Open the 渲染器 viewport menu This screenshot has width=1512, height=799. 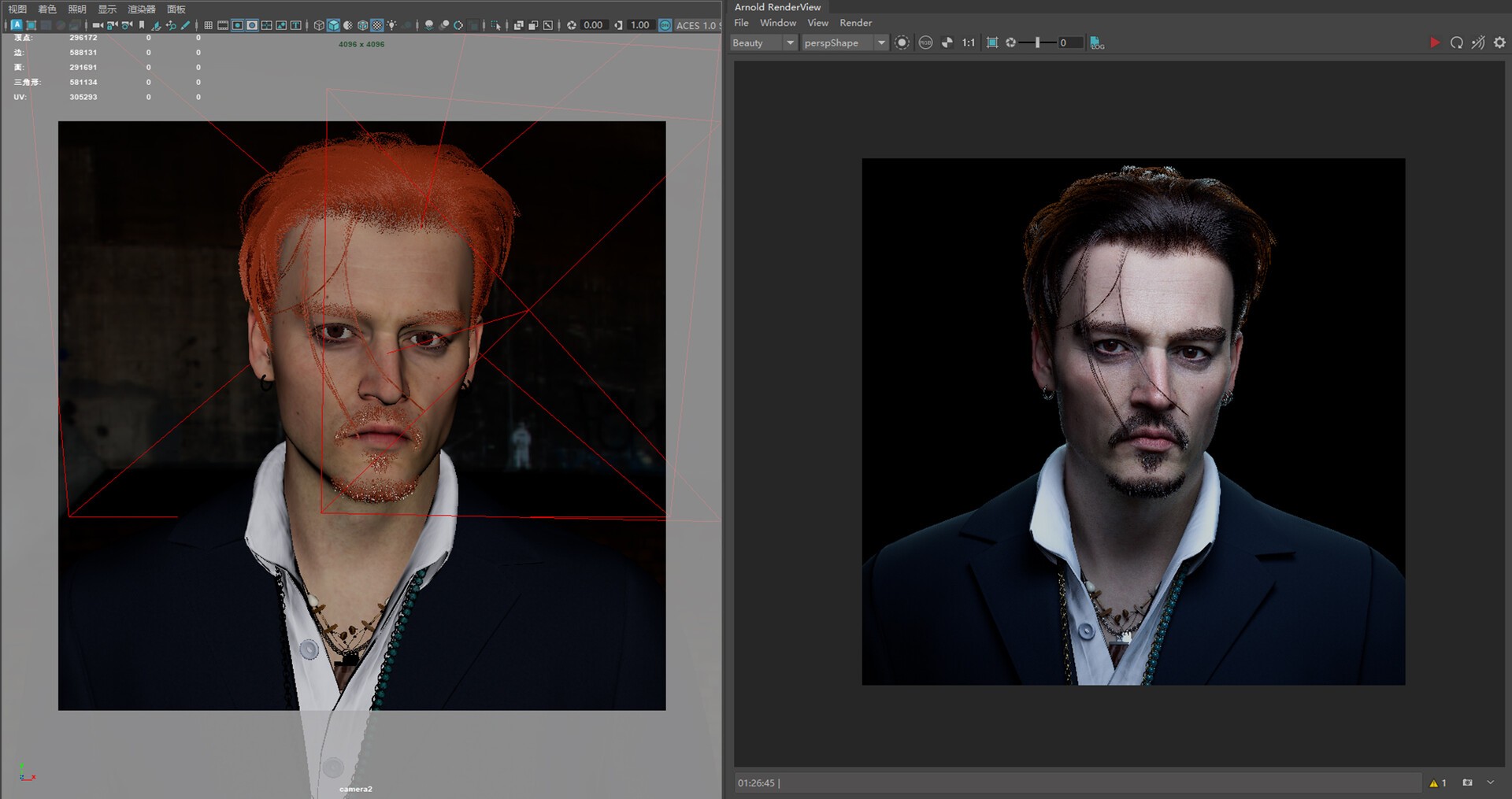[x=142, y=9]
